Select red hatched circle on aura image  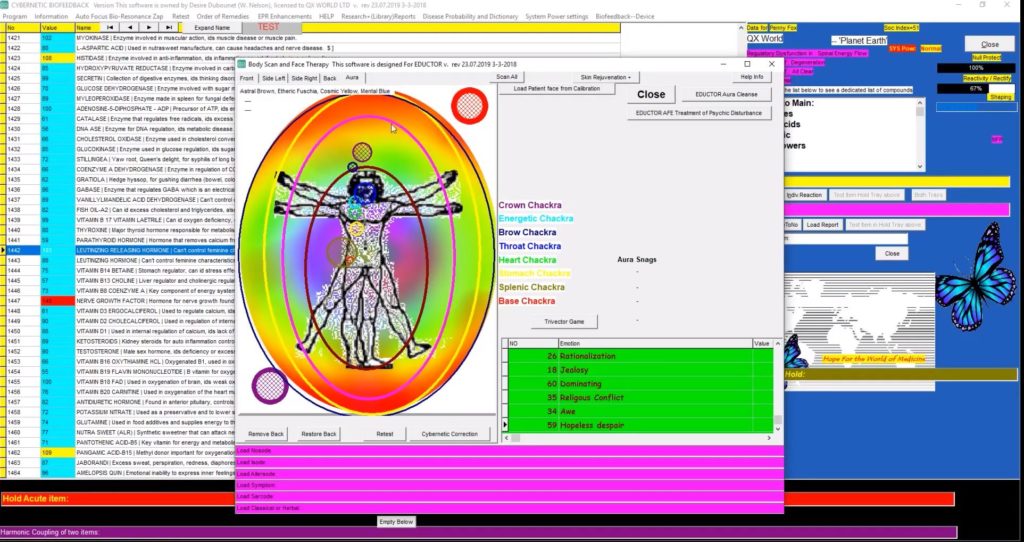click(469, 106)
